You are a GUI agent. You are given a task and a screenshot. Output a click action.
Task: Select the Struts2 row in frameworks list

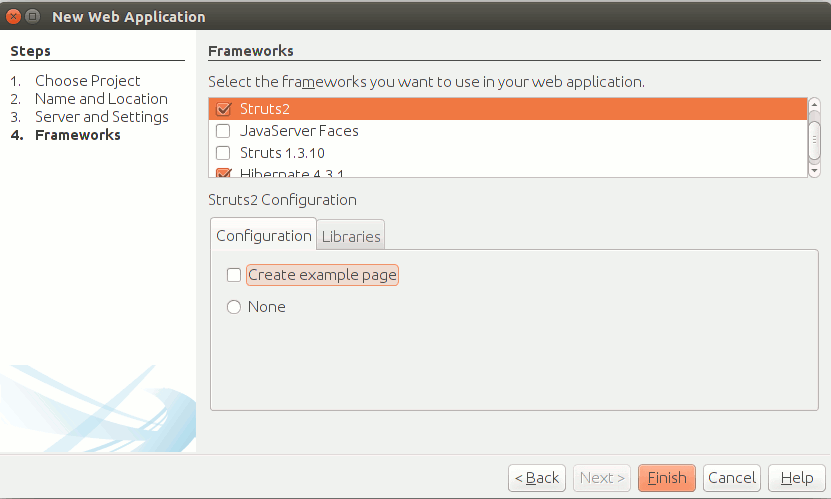tap(508, 109)
